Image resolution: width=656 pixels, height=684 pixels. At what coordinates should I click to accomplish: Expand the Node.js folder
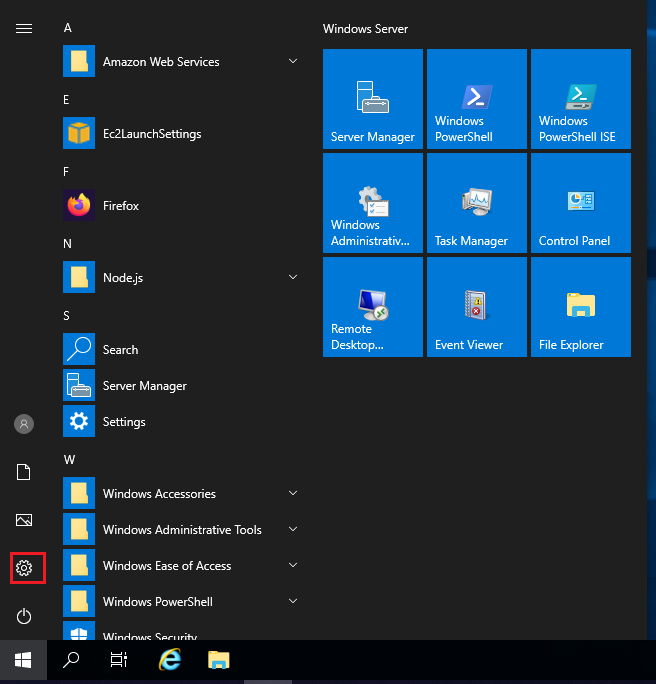(182, 277)
